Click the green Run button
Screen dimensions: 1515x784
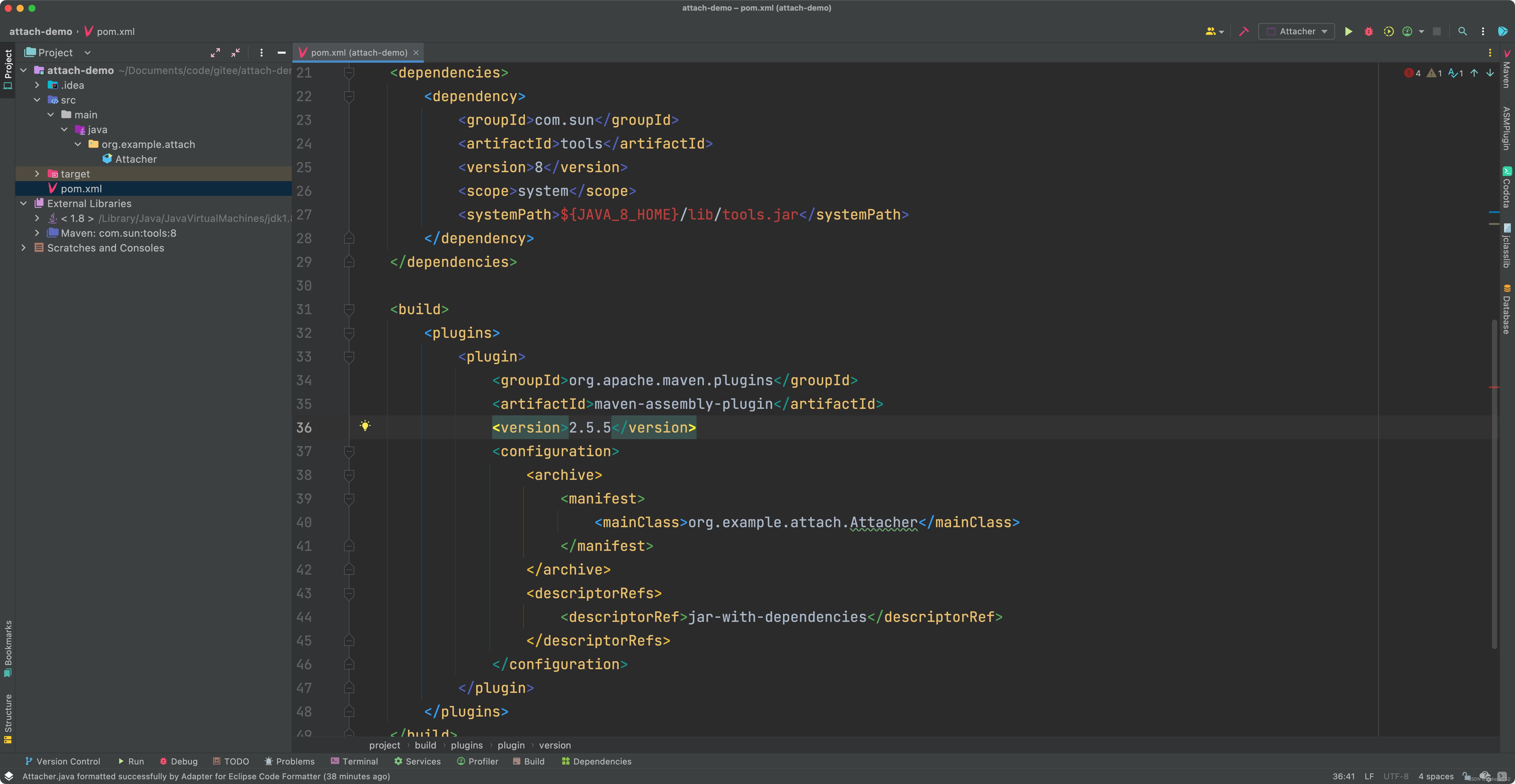[1349, 32]
